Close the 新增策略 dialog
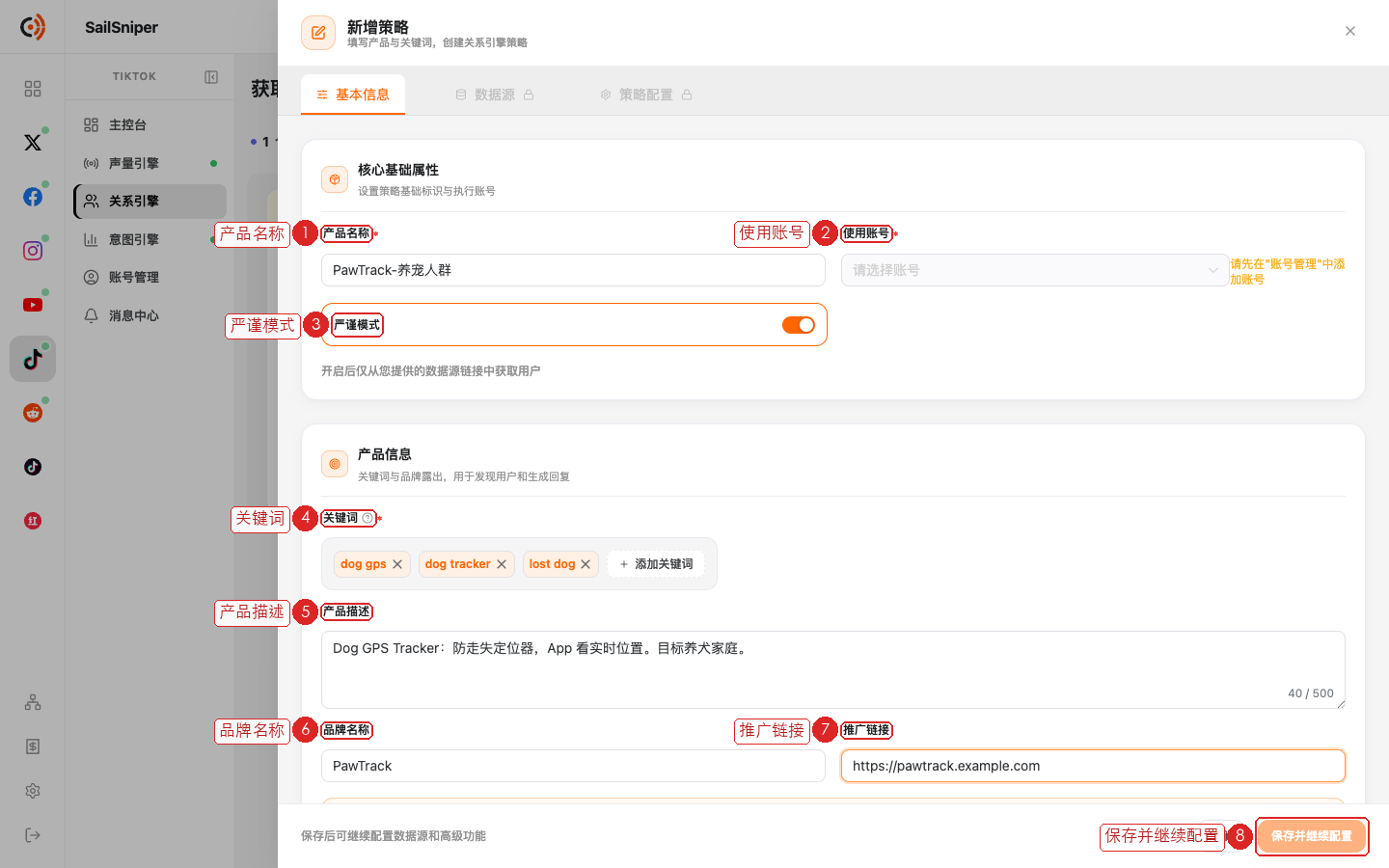 coord(1350,31)
